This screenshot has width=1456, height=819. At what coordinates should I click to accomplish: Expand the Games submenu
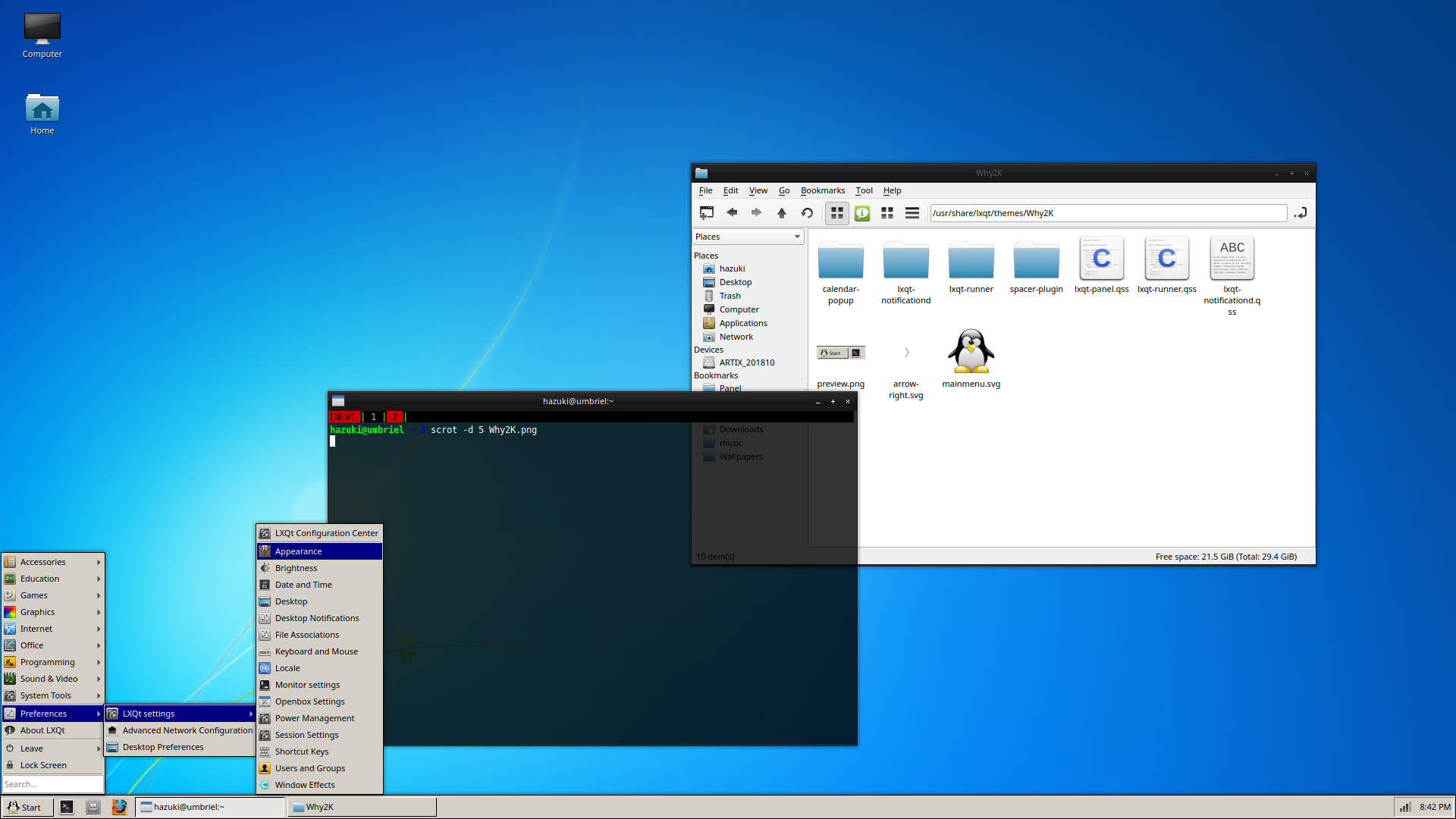[x=52, y=595]
